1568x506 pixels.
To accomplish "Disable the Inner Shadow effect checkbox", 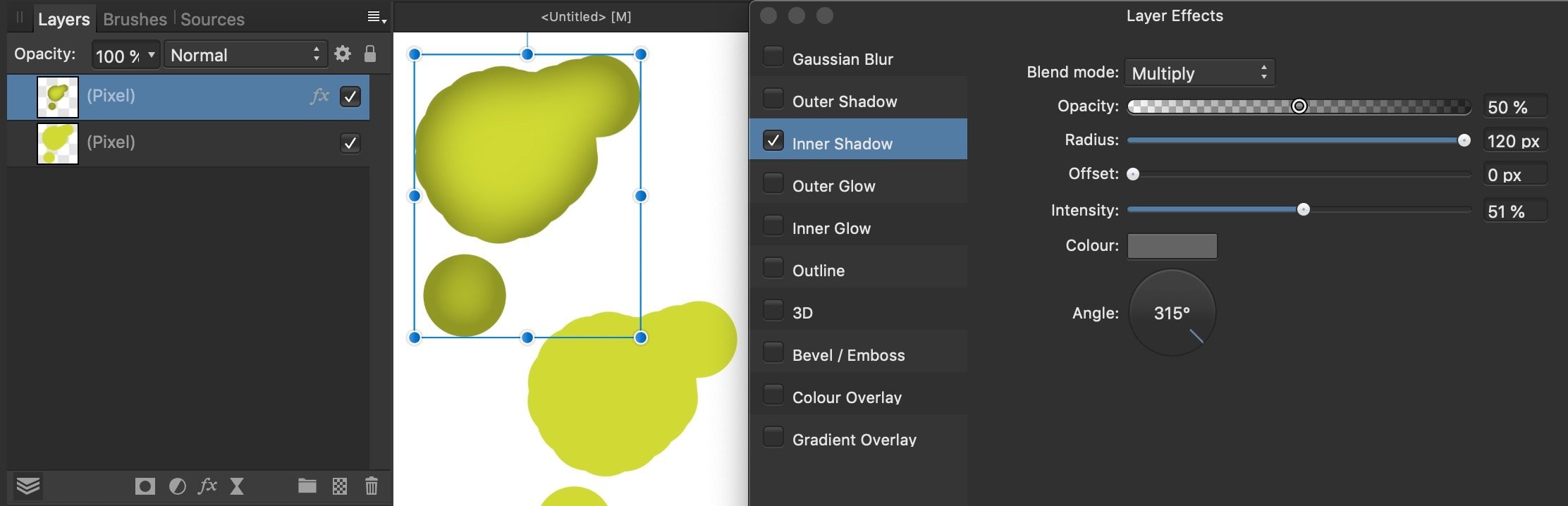I will coord(773,141).
